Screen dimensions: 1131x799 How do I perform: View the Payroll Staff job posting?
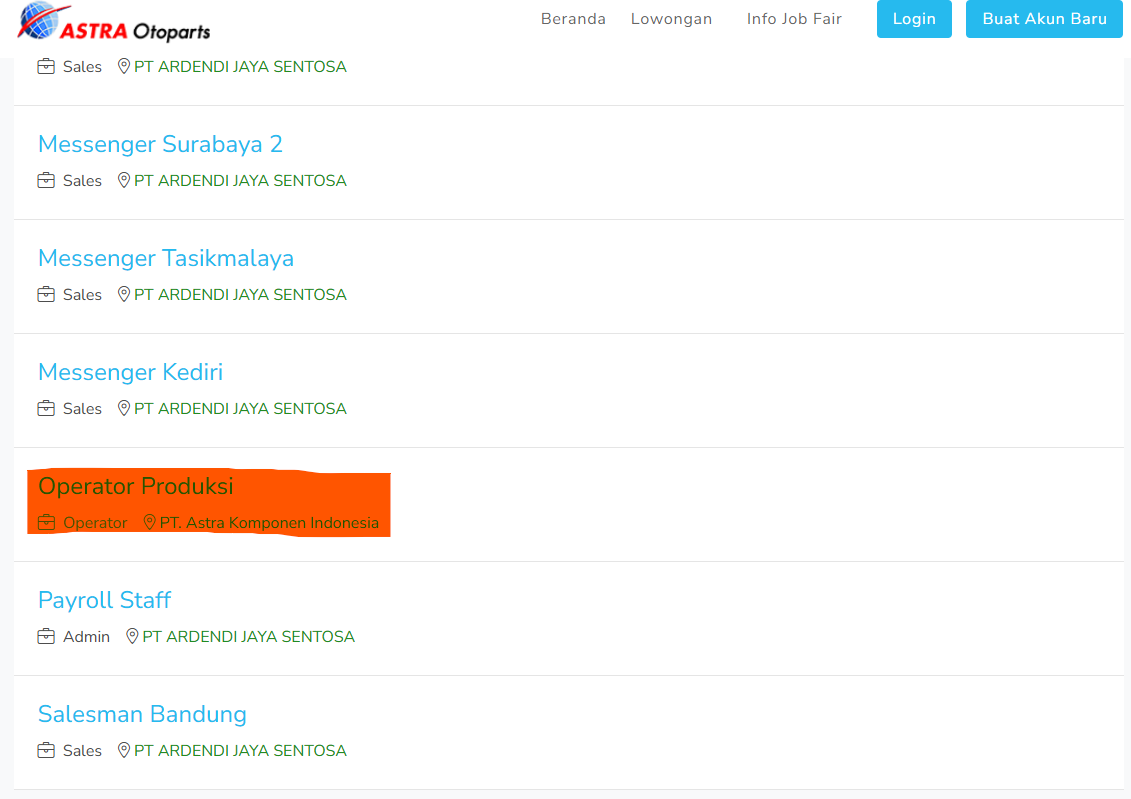[x=104, y=600]
